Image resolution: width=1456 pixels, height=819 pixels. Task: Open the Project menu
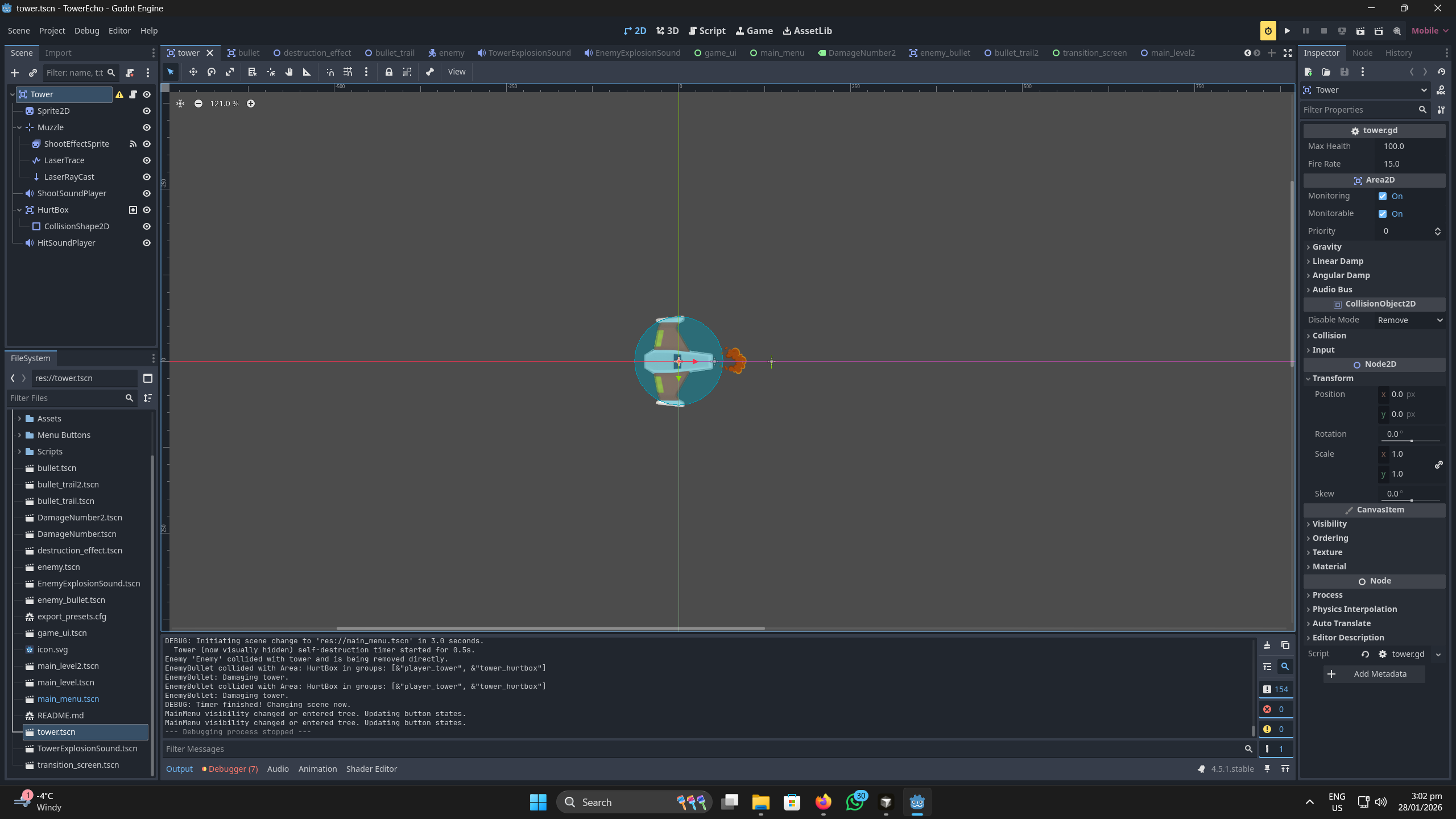(x=52, y=30)
